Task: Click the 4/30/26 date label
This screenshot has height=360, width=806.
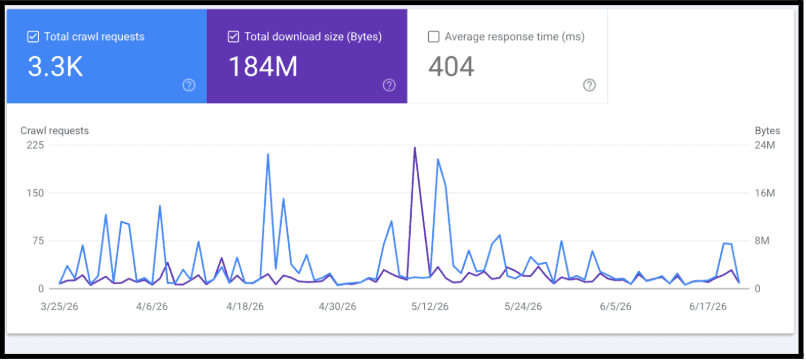Action: pyautogui.click(x=338, y=307)
